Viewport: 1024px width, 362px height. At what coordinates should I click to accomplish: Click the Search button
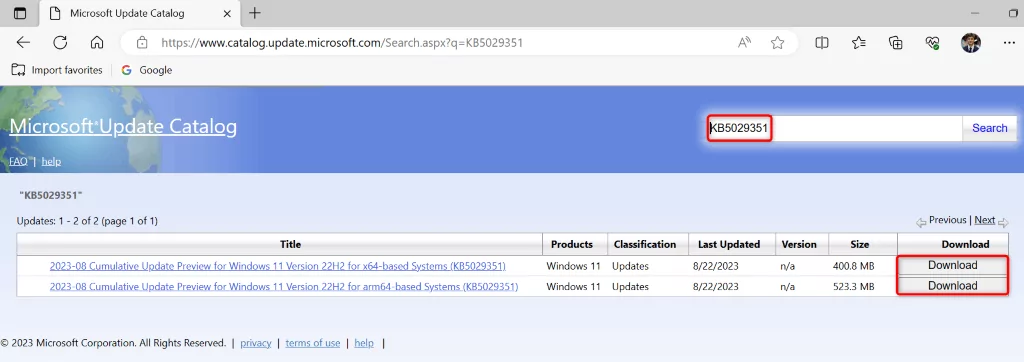tap(989, 128)
